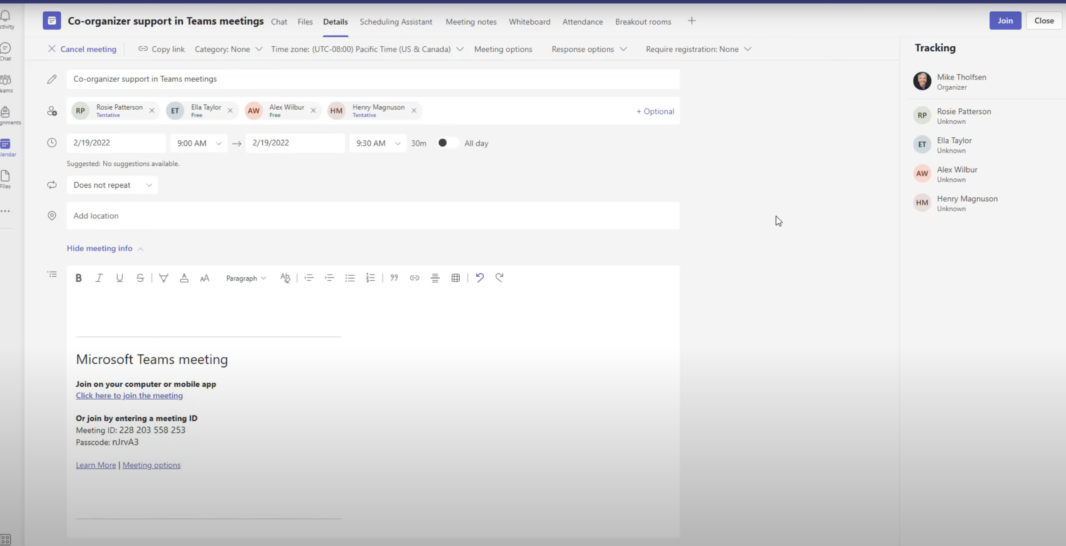The height and width of the screenshot is (546, 1066).
Task: Insert a bulleted list
Action: pos(350,278)
